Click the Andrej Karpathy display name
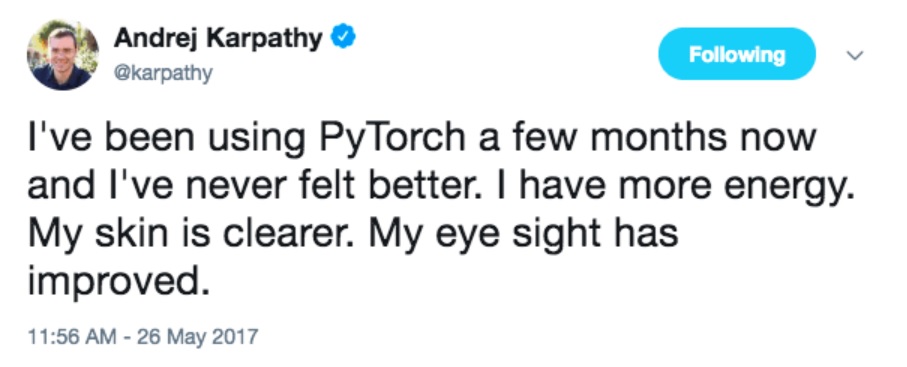This screenshot has height=367, width=907. 218,39
